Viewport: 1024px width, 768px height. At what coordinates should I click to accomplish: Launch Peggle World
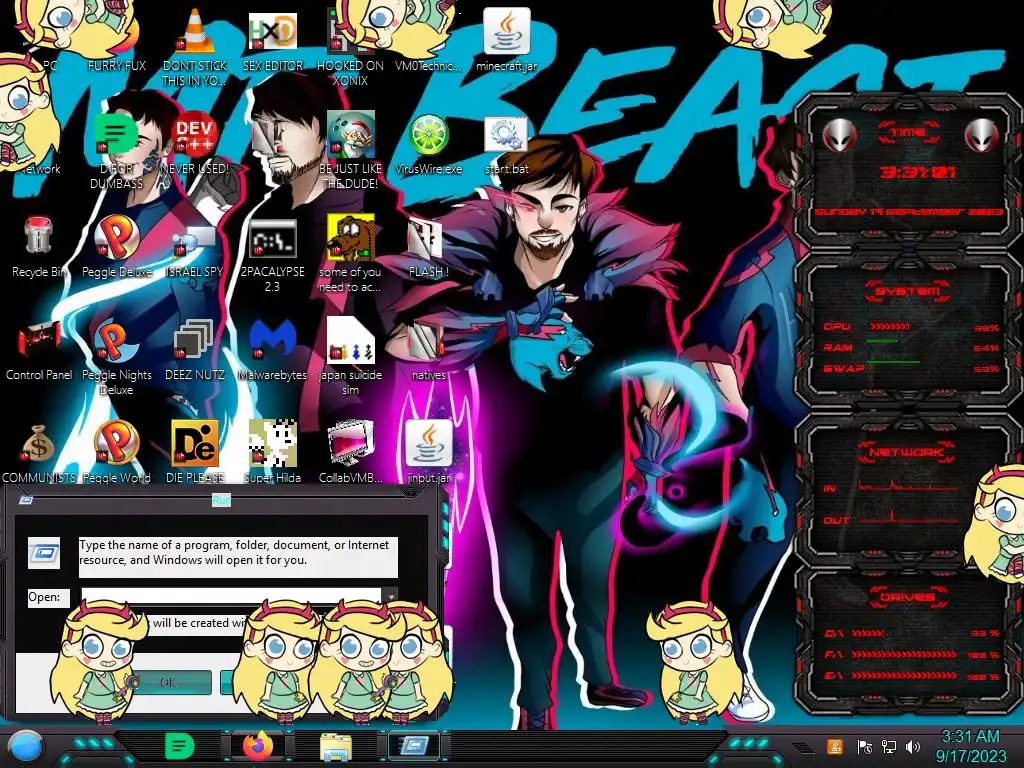click(116, 452)
